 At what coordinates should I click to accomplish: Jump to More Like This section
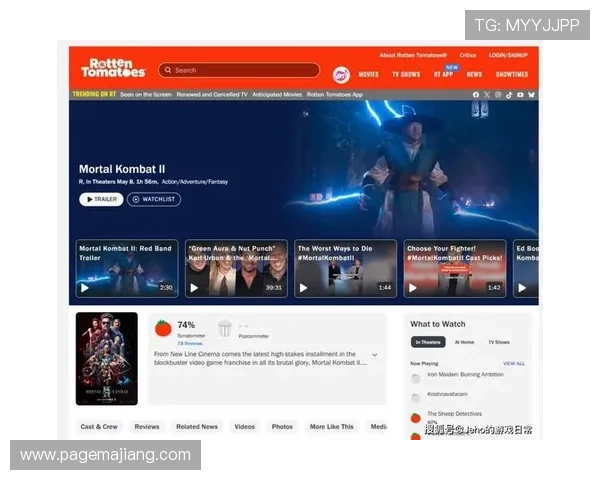332,427
